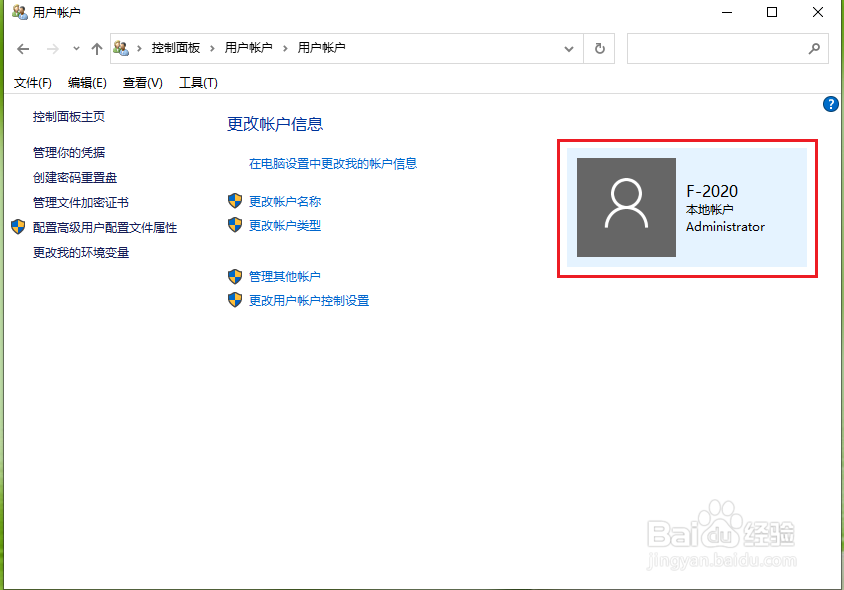Click the user accounts icon in address bar
Image resolution: width=844 pixels, height=590 pixels.
coord(121,48)
